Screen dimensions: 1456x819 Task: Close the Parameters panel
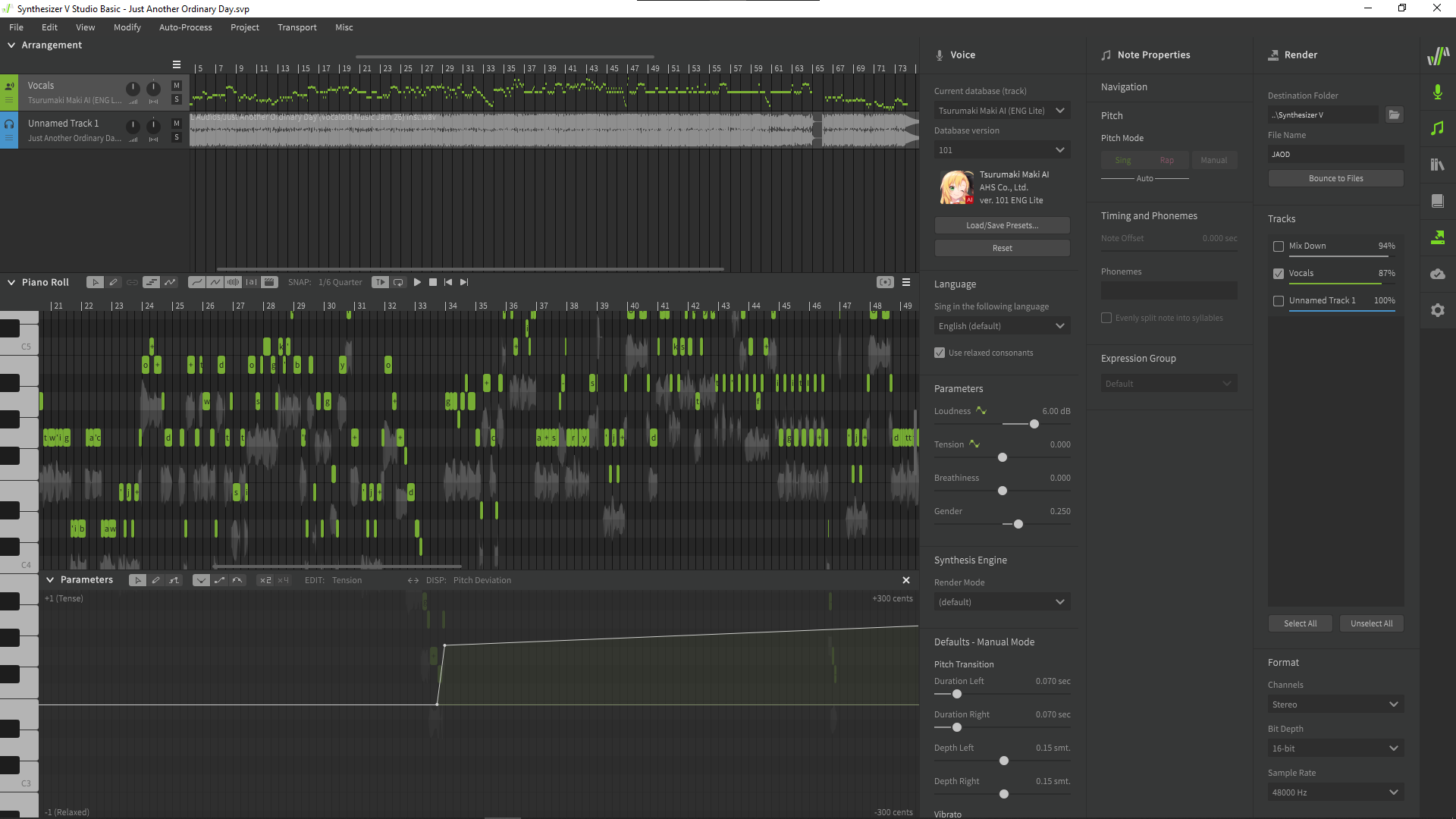click(906, 580)
